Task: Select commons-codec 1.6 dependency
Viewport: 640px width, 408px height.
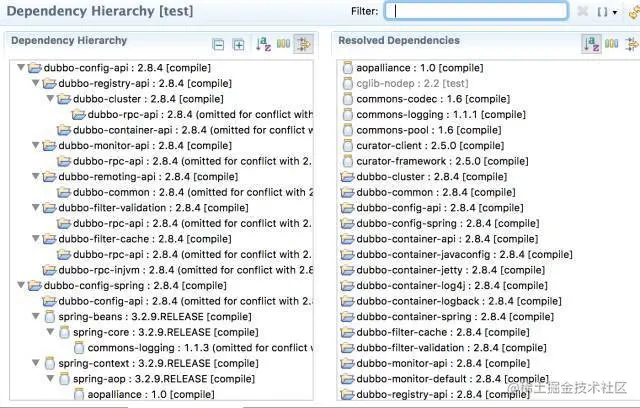Action: (x=426, y=99)
